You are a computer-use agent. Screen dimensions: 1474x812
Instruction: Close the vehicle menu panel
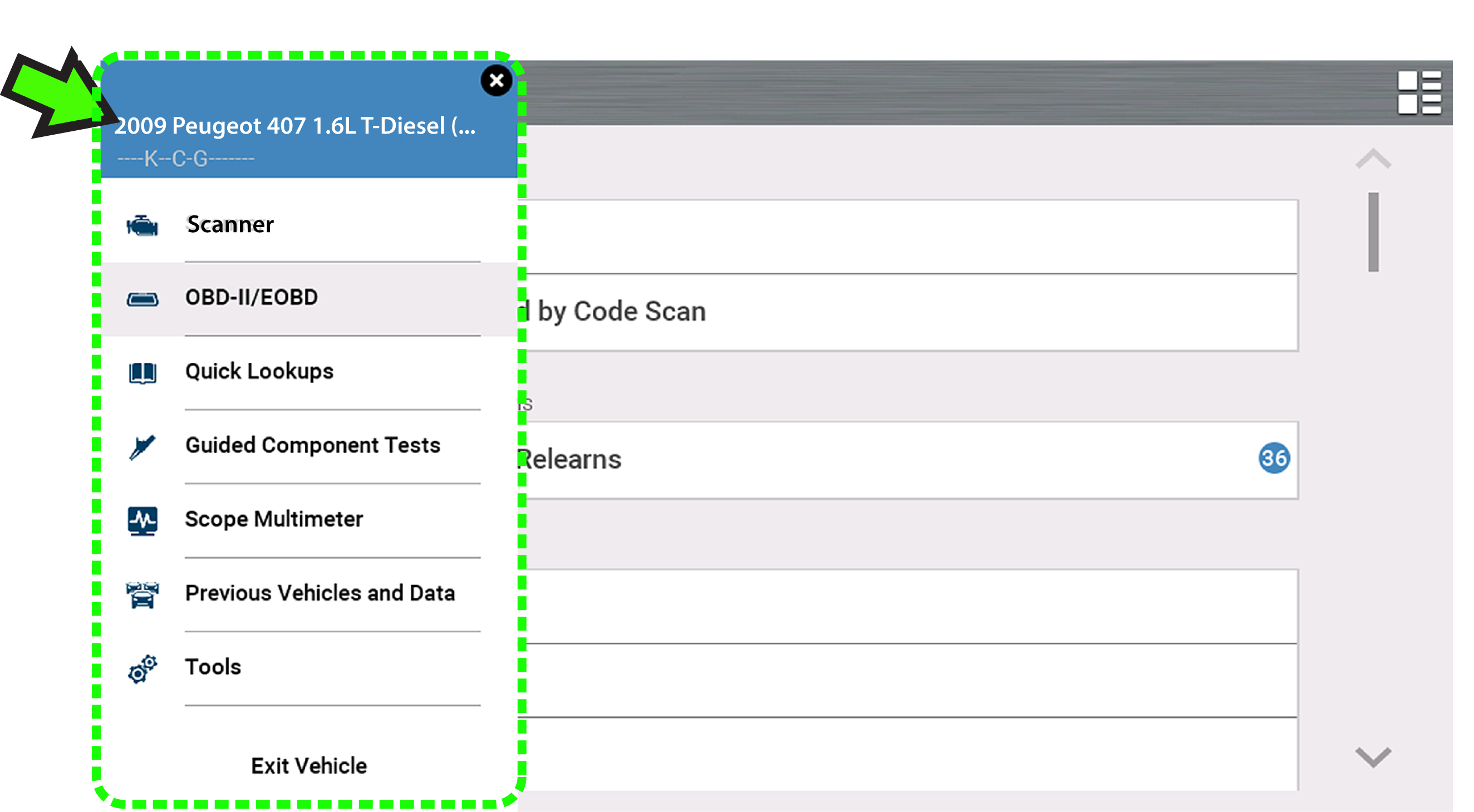[495, 81]
